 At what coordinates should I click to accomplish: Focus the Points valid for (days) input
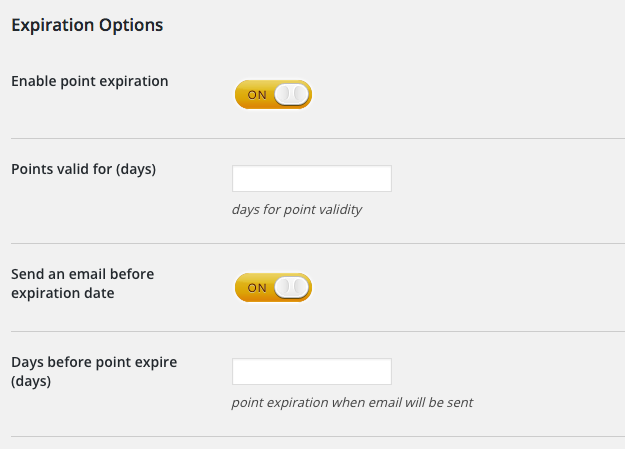coord(311,179)
